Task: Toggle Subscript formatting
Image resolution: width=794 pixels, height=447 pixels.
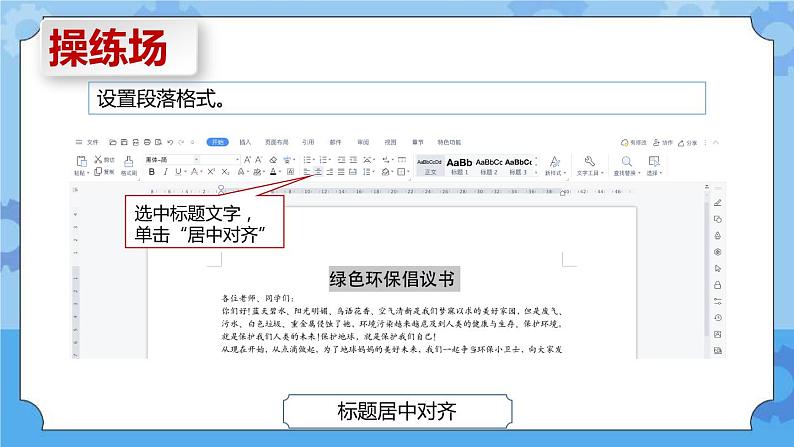Action: [225, 172]
